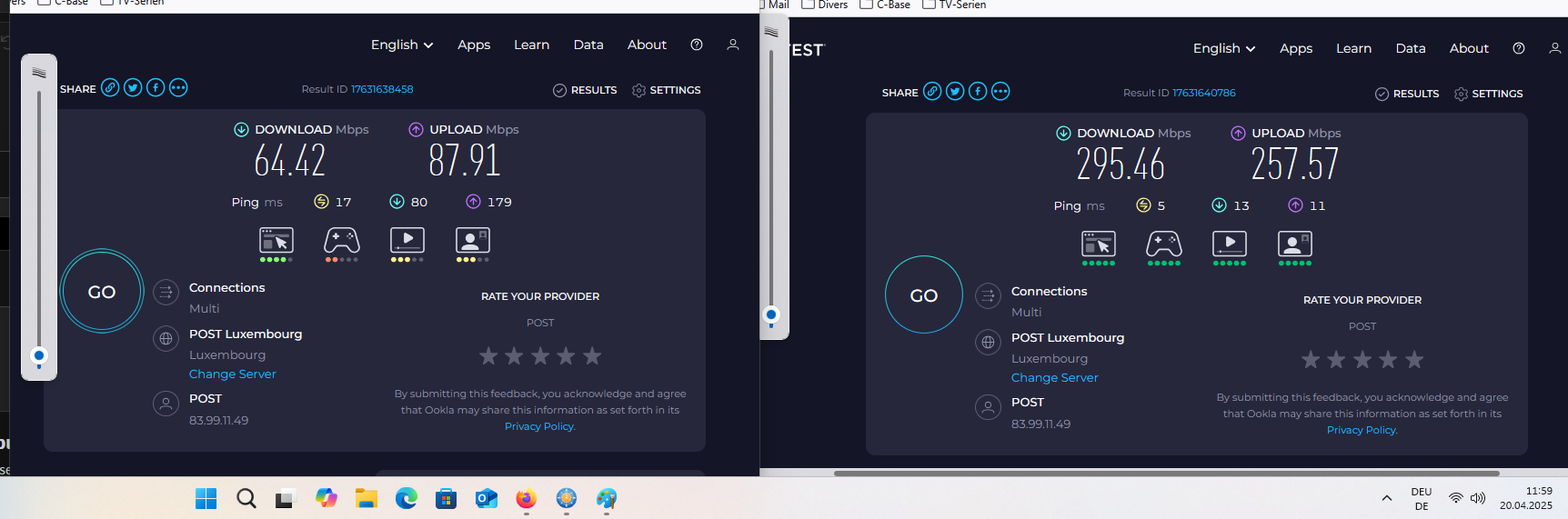The image size is (1568, 519).
Task: Start test with GO in left window
Action: pyautogui.click(x=102, y=292)
